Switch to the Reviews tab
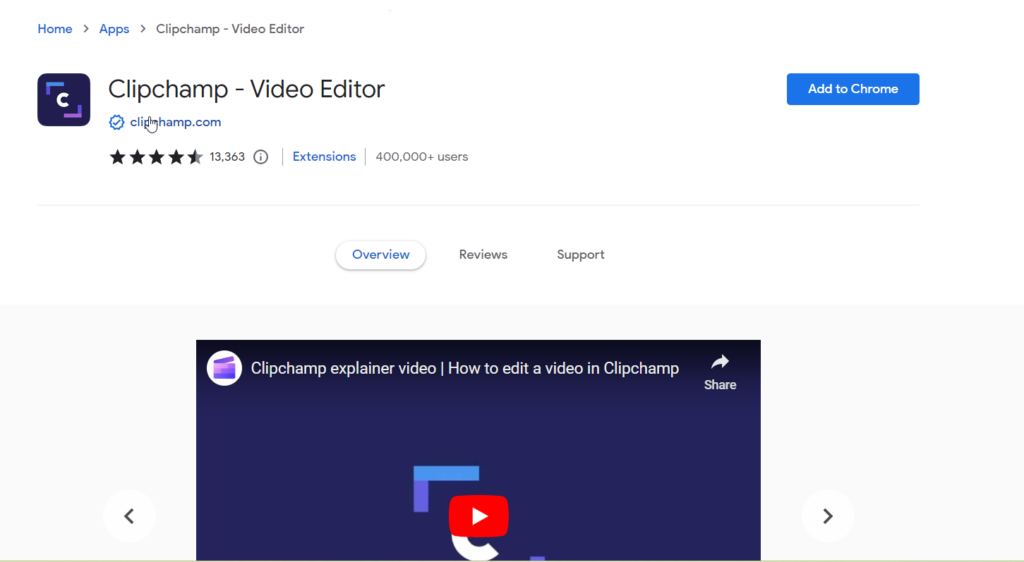This screenshot has width=1024, height=562. (483, 255)
